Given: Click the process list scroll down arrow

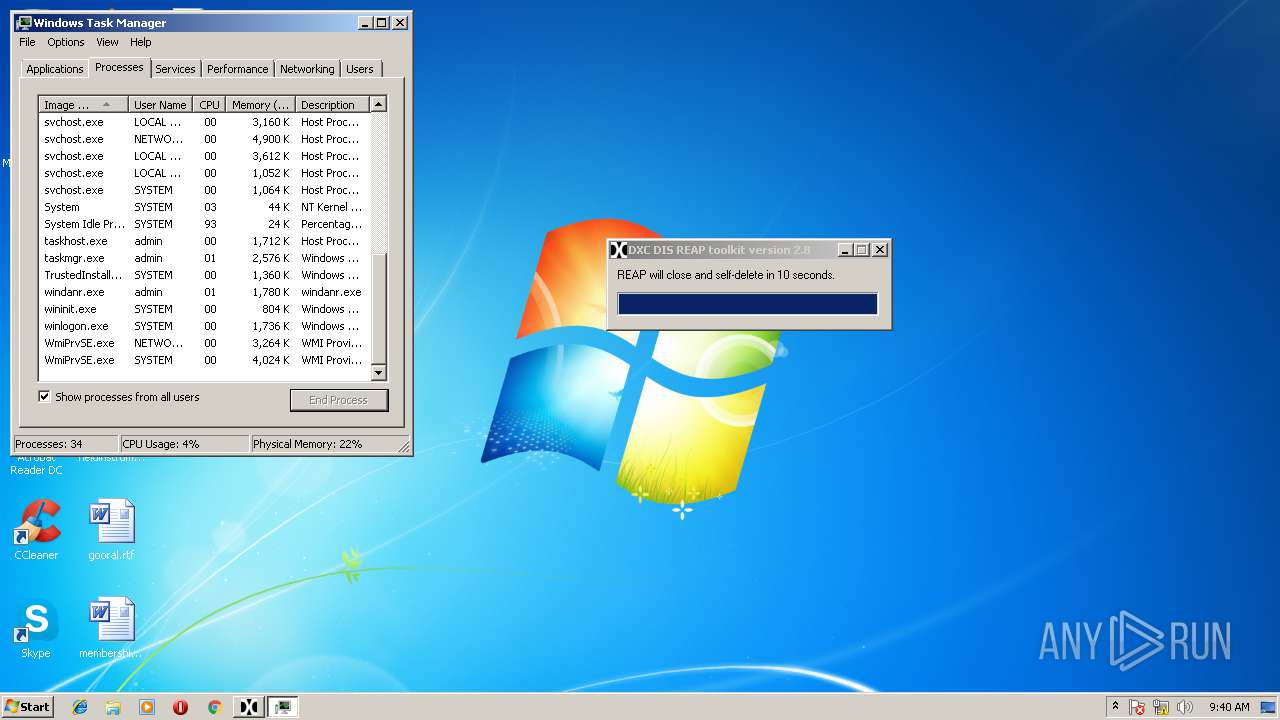Looking at the screenshot, I should pyautogui.click(x=378, y=373).
